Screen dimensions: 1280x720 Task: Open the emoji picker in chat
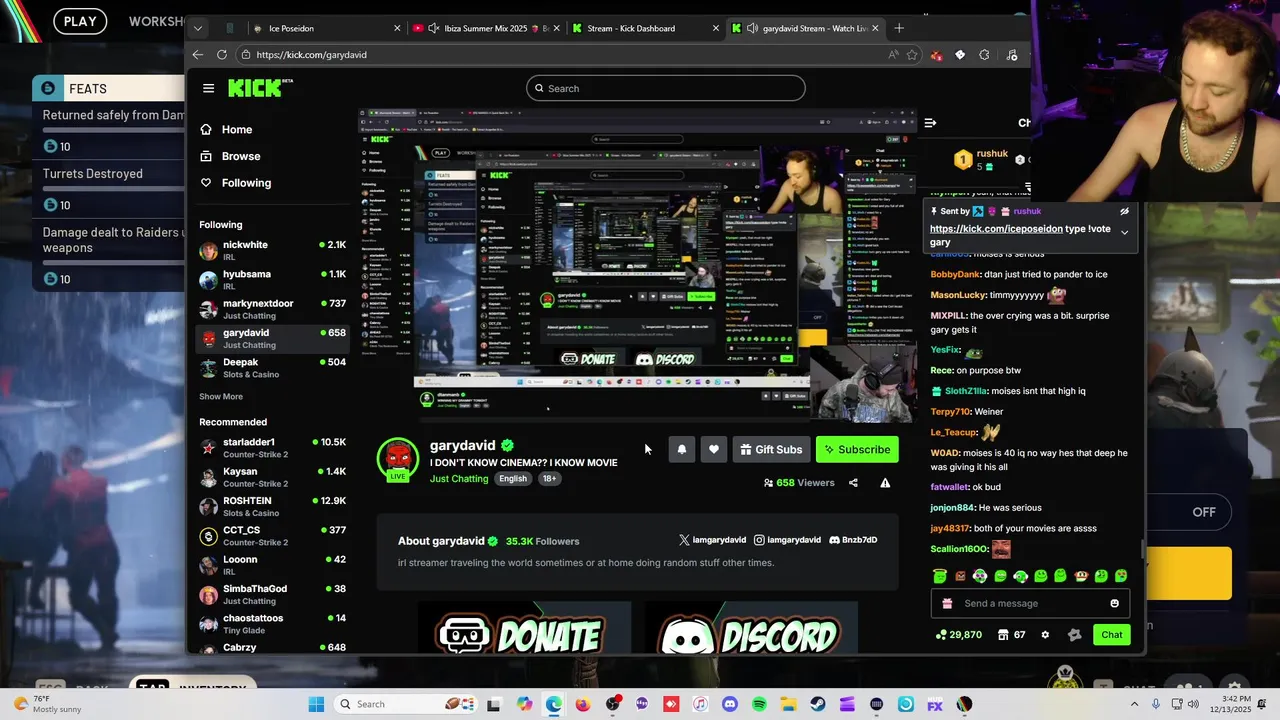[1115, 604]
